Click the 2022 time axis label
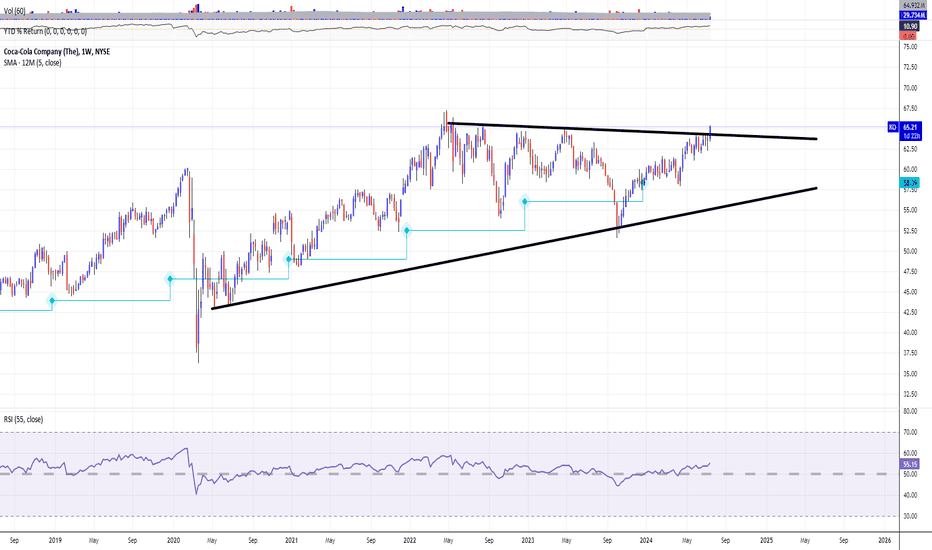The image size is (932, 550). coord(410,540)
